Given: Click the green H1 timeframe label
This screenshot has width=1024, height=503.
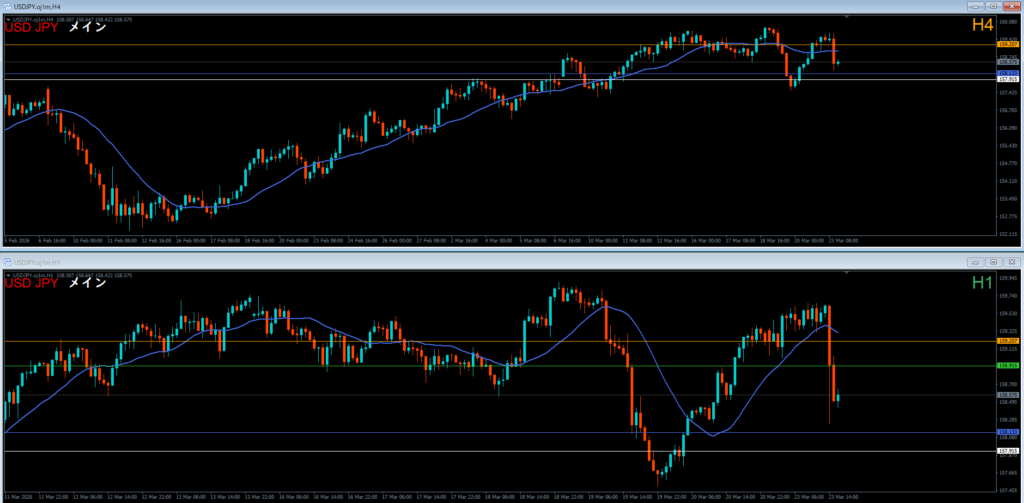Looking at the screenshot, I should coord(983,283).
